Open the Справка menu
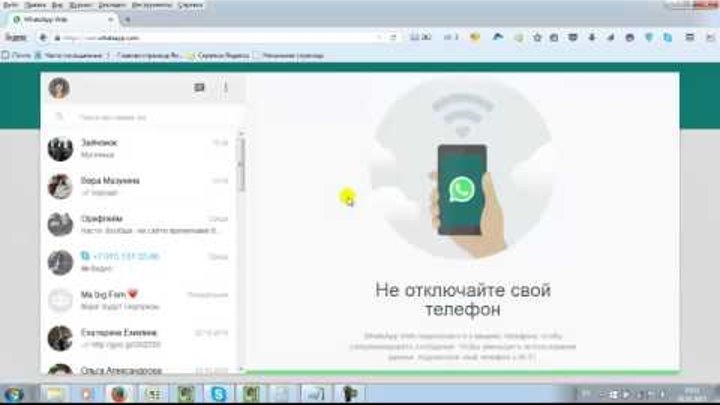Image resolution: width=720 pixels, height=405 pixels. [x=190, y=5]
